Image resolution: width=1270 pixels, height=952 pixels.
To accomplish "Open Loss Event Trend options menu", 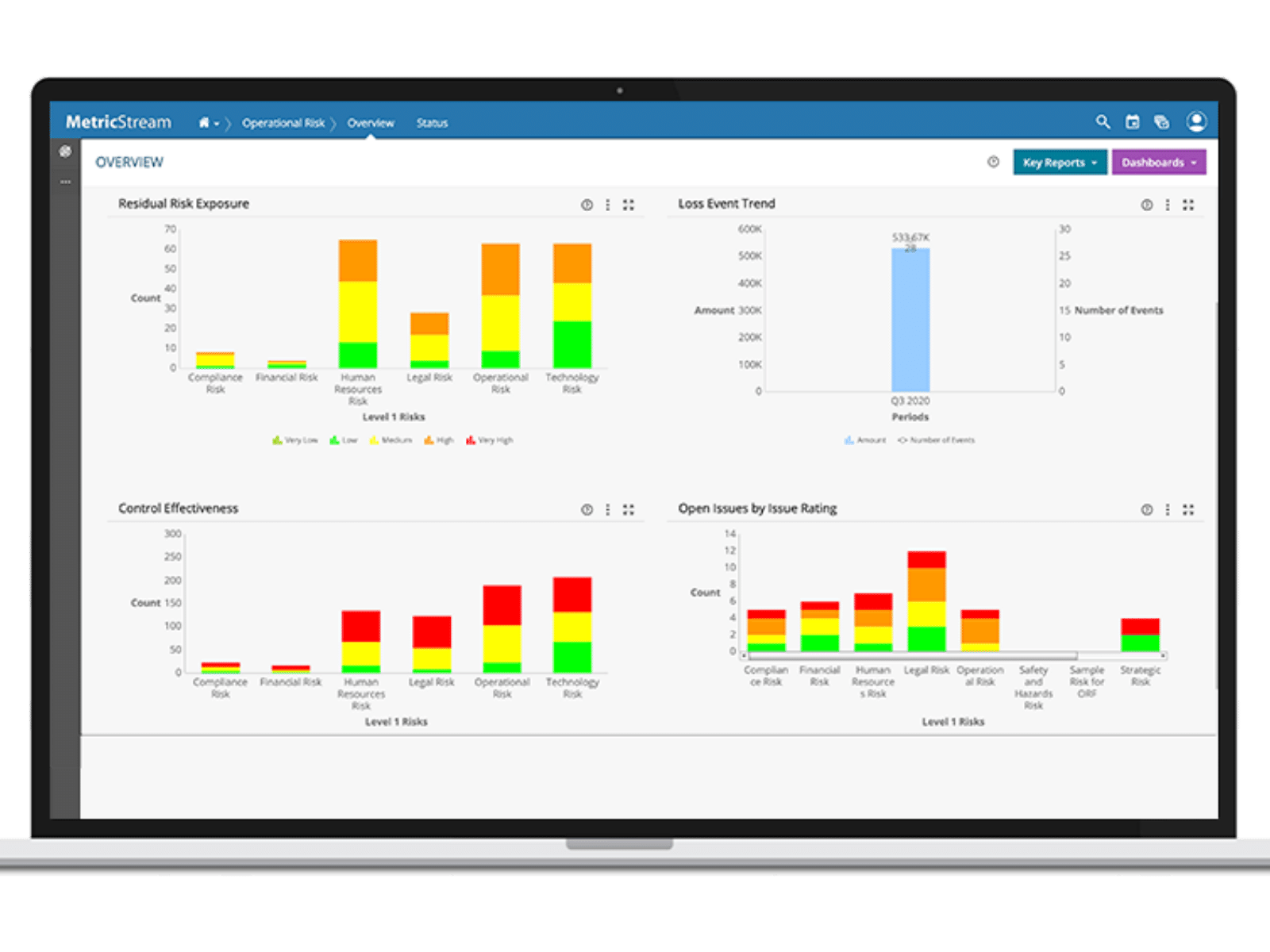I will [x=1168, y=205].
